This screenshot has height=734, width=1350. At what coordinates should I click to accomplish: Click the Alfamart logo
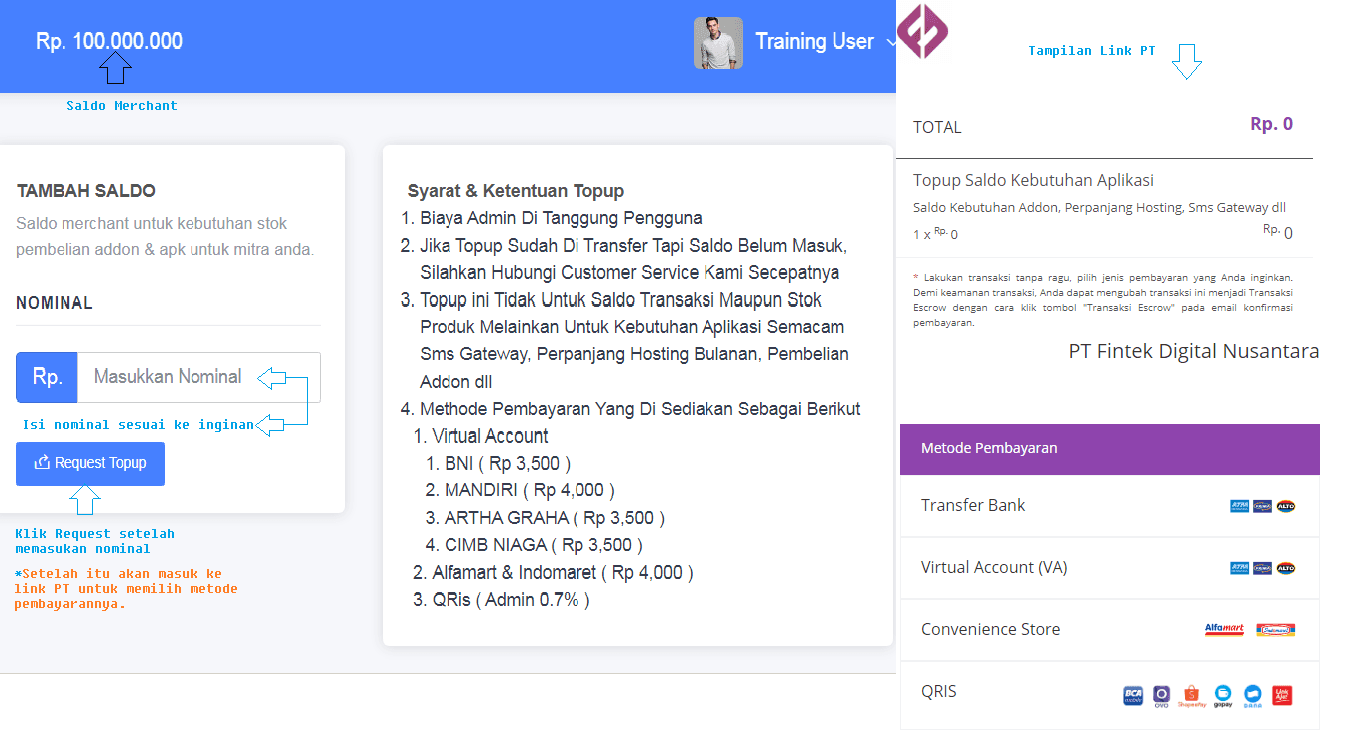click(x=1224, y=630)
